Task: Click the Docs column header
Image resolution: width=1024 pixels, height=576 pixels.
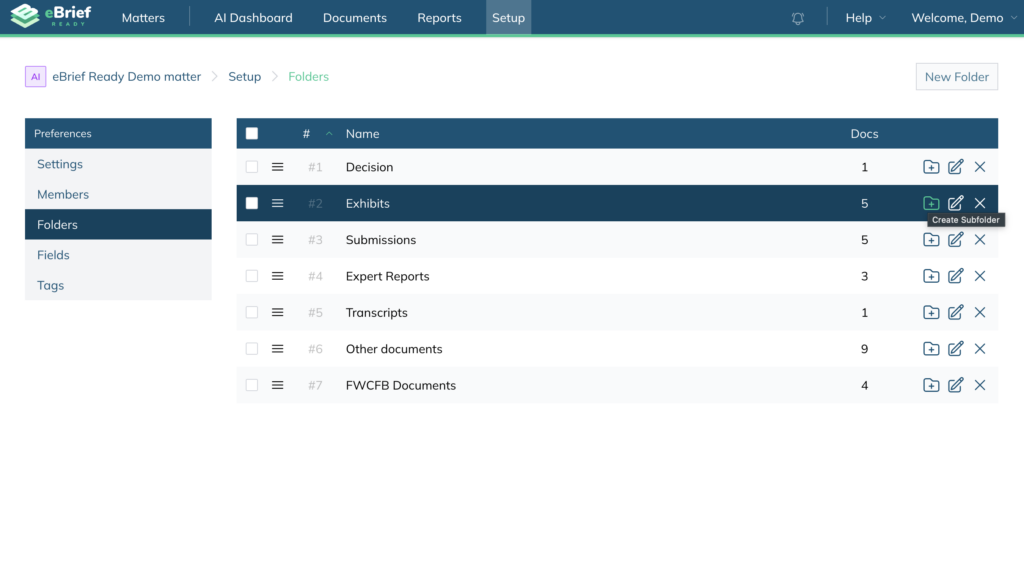Action: click(x=864, y=133)
